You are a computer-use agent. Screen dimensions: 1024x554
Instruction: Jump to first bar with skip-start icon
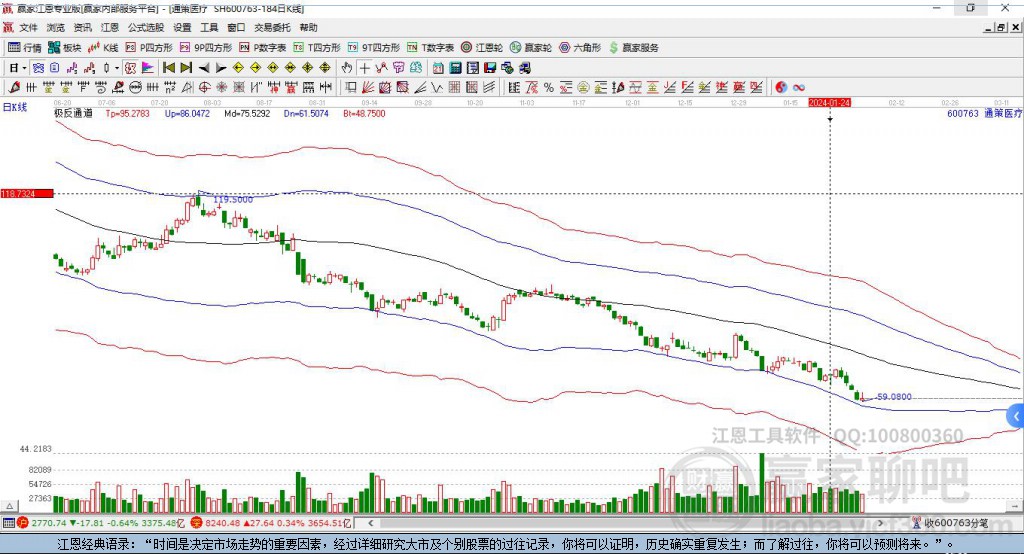[169, 68]
